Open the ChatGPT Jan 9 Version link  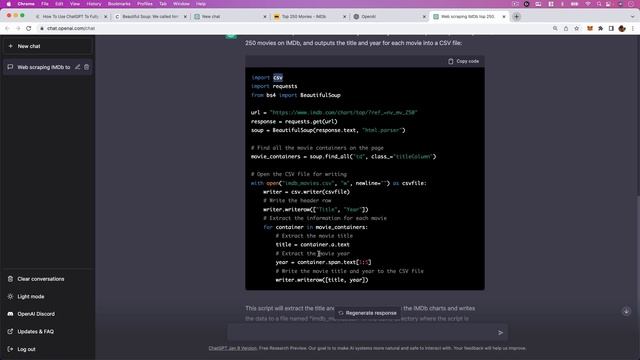click(x=232, y=348)
